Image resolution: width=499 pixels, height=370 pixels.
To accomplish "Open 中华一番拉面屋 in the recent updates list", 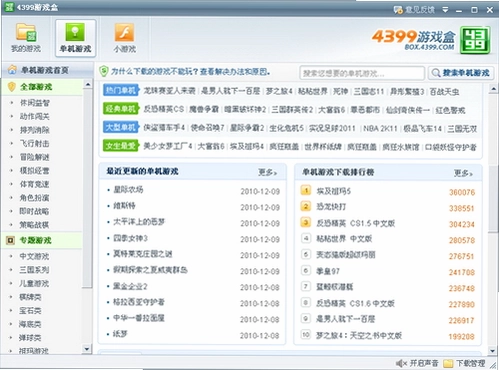I will [x=139, y=318].
